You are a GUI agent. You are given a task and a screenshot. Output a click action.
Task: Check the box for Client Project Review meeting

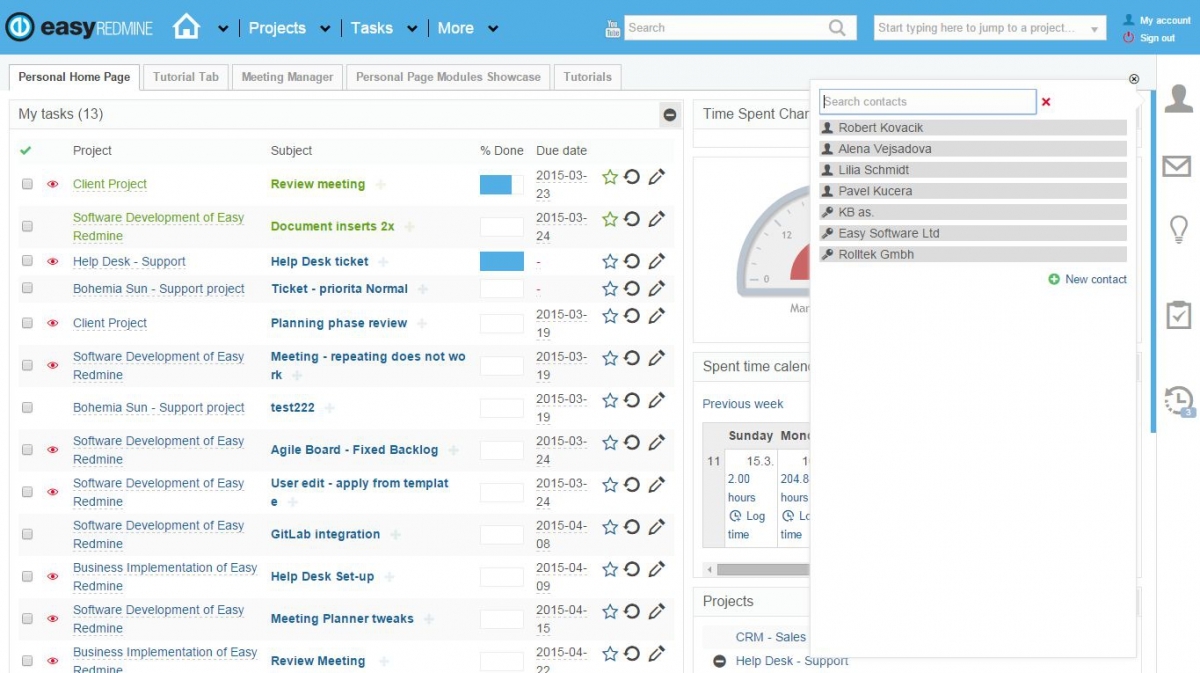point(27,184)
